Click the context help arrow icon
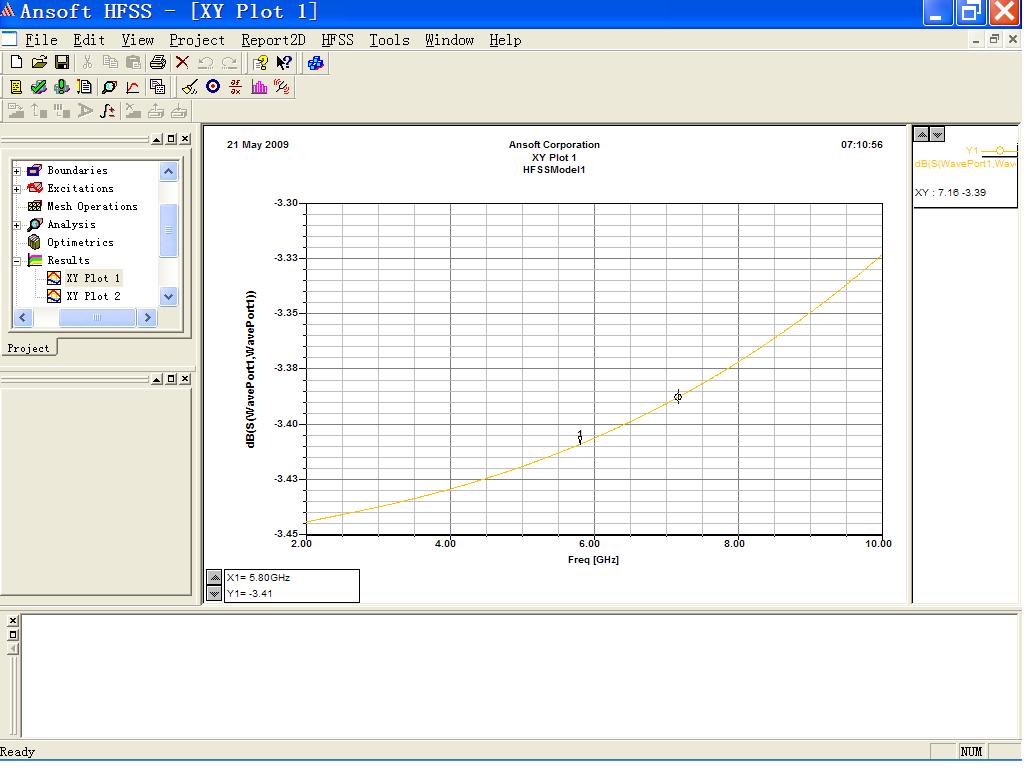 pos(284,63)
